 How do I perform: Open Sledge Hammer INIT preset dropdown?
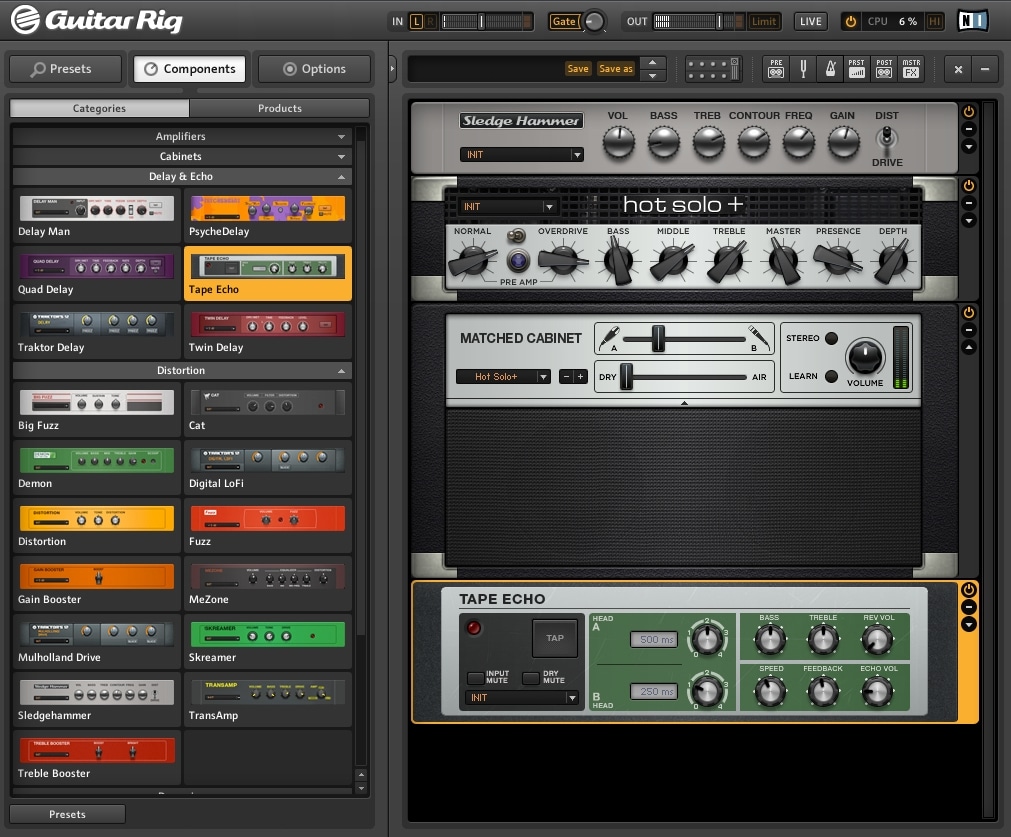tap(521, 155)
